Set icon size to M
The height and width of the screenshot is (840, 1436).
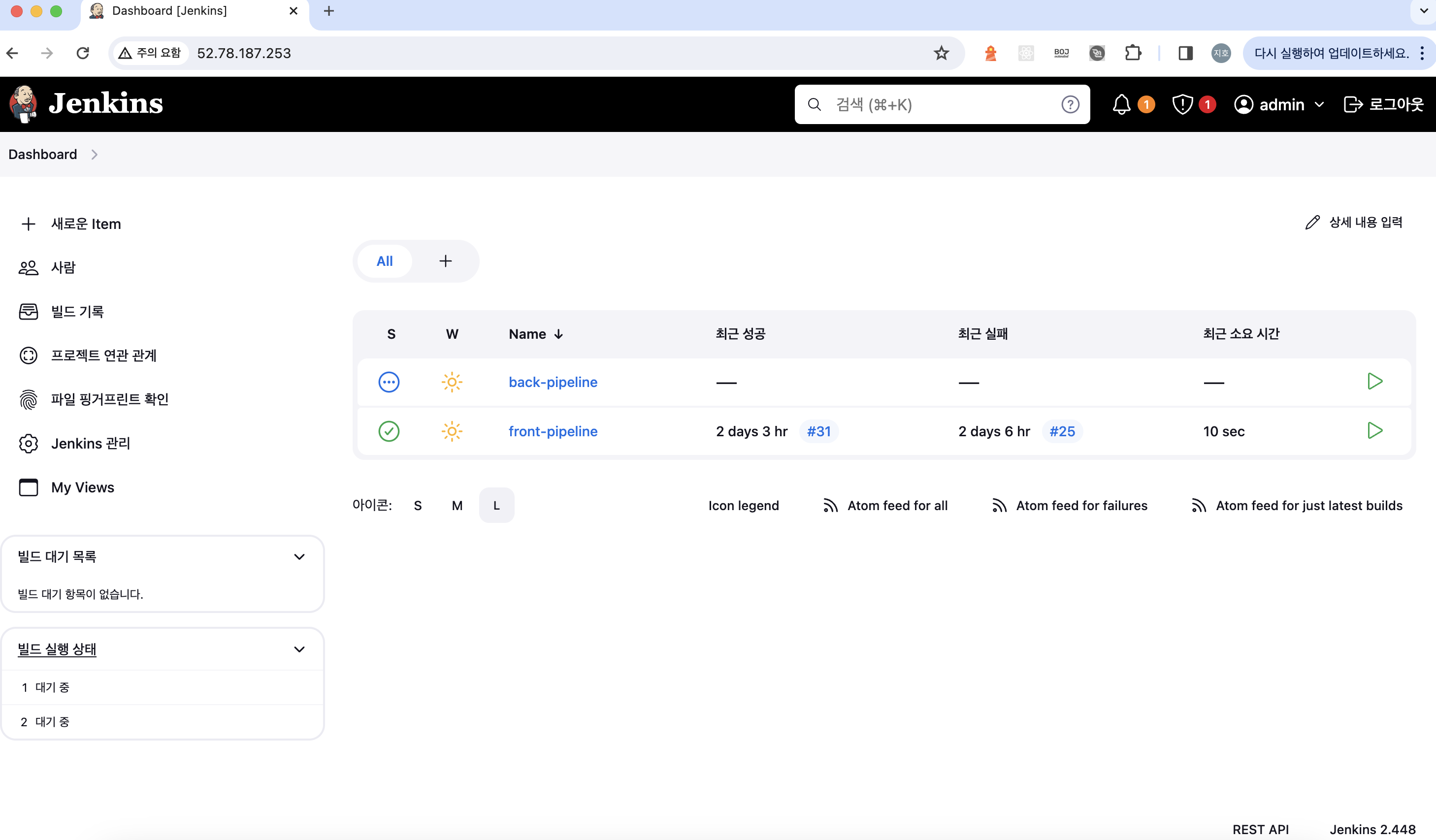457,506
